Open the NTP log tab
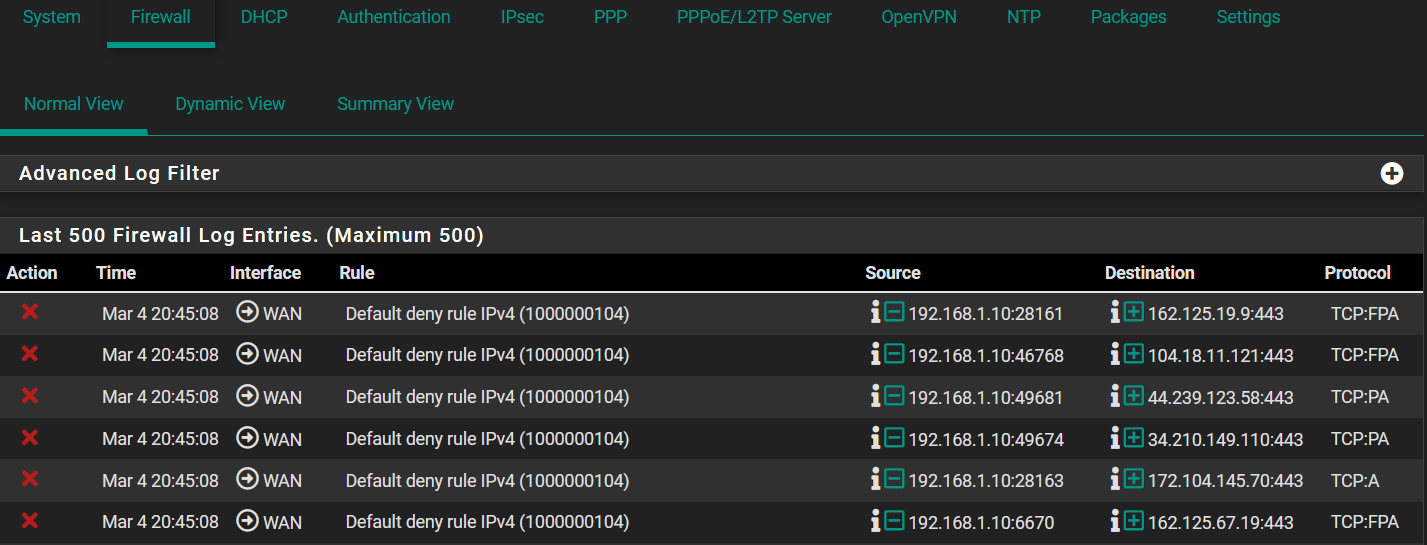 point(1024,17)
